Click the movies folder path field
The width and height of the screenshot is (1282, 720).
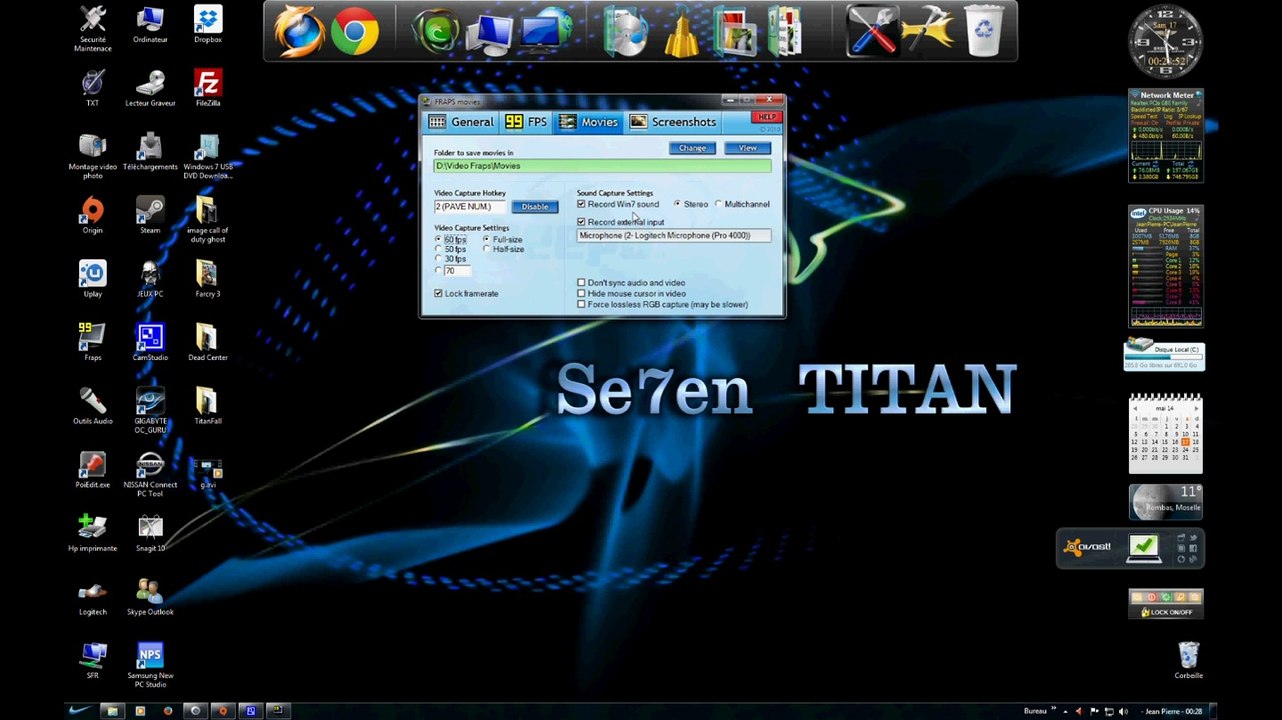tap(602, 166)
